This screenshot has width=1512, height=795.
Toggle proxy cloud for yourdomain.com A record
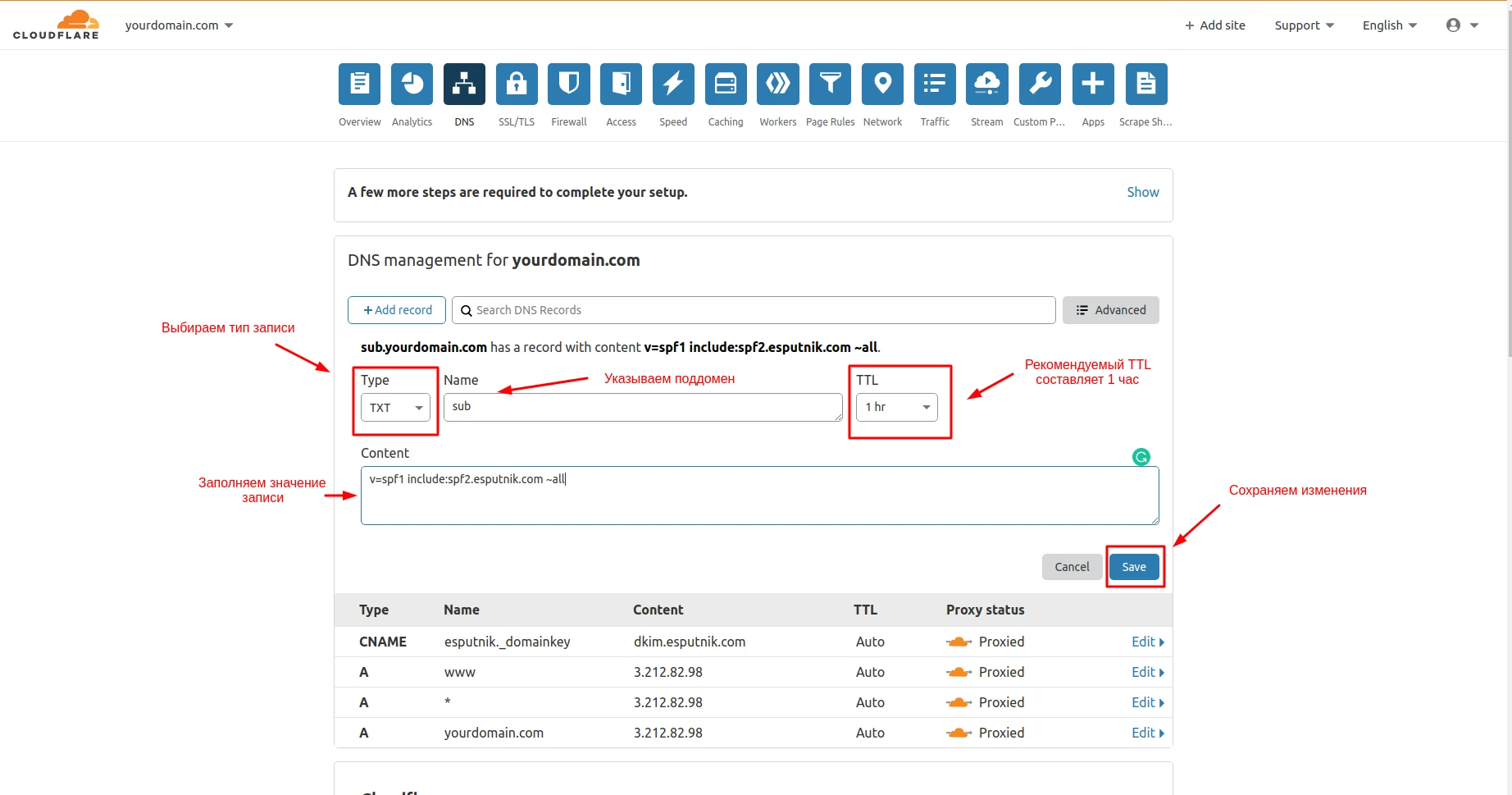(959, 733)
